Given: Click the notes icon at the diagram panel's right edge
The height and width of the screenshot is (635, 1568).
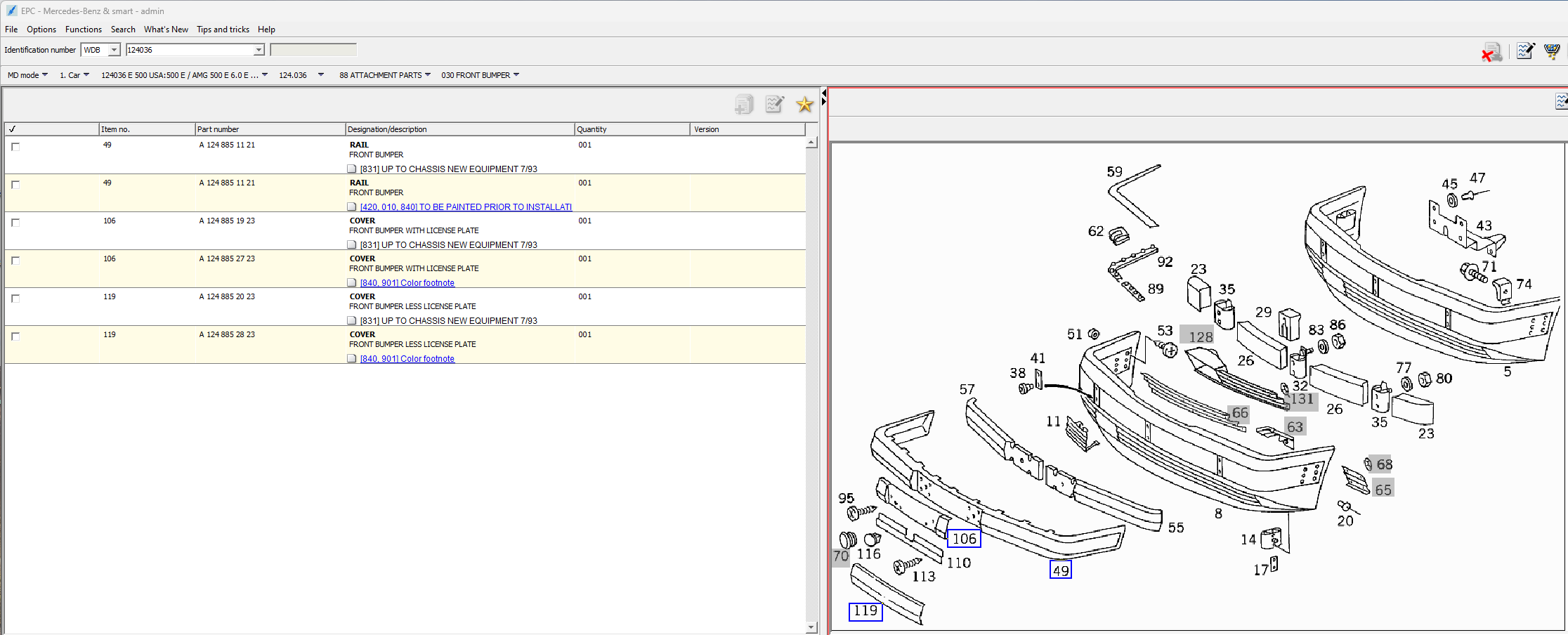Looking at the screenshot, I should point(1561,102).
